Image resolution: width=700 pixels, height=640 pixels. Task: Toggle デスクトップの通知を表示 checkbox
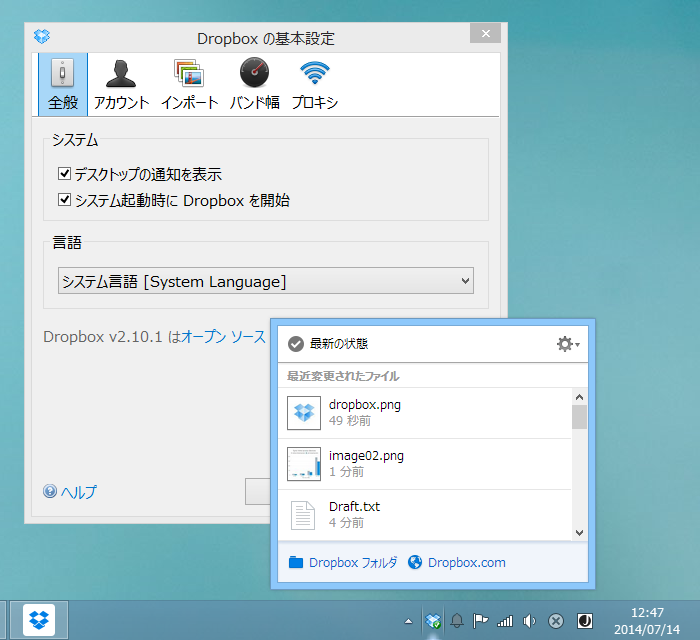64,174
